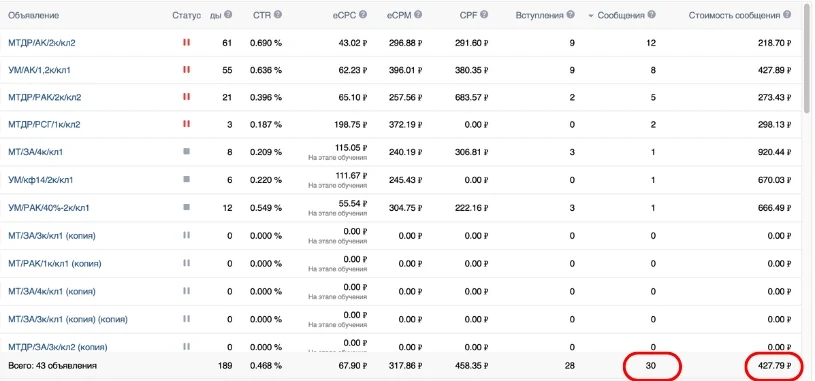Click help icon next to Сообщения header

click(x=652, y=15)
